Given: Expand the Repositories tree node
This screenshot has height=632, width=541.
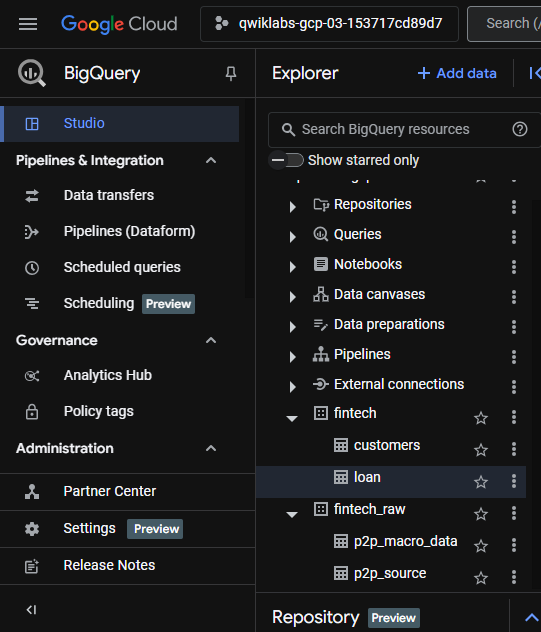Looking at the screenshot, I should [x=293, y=207].
